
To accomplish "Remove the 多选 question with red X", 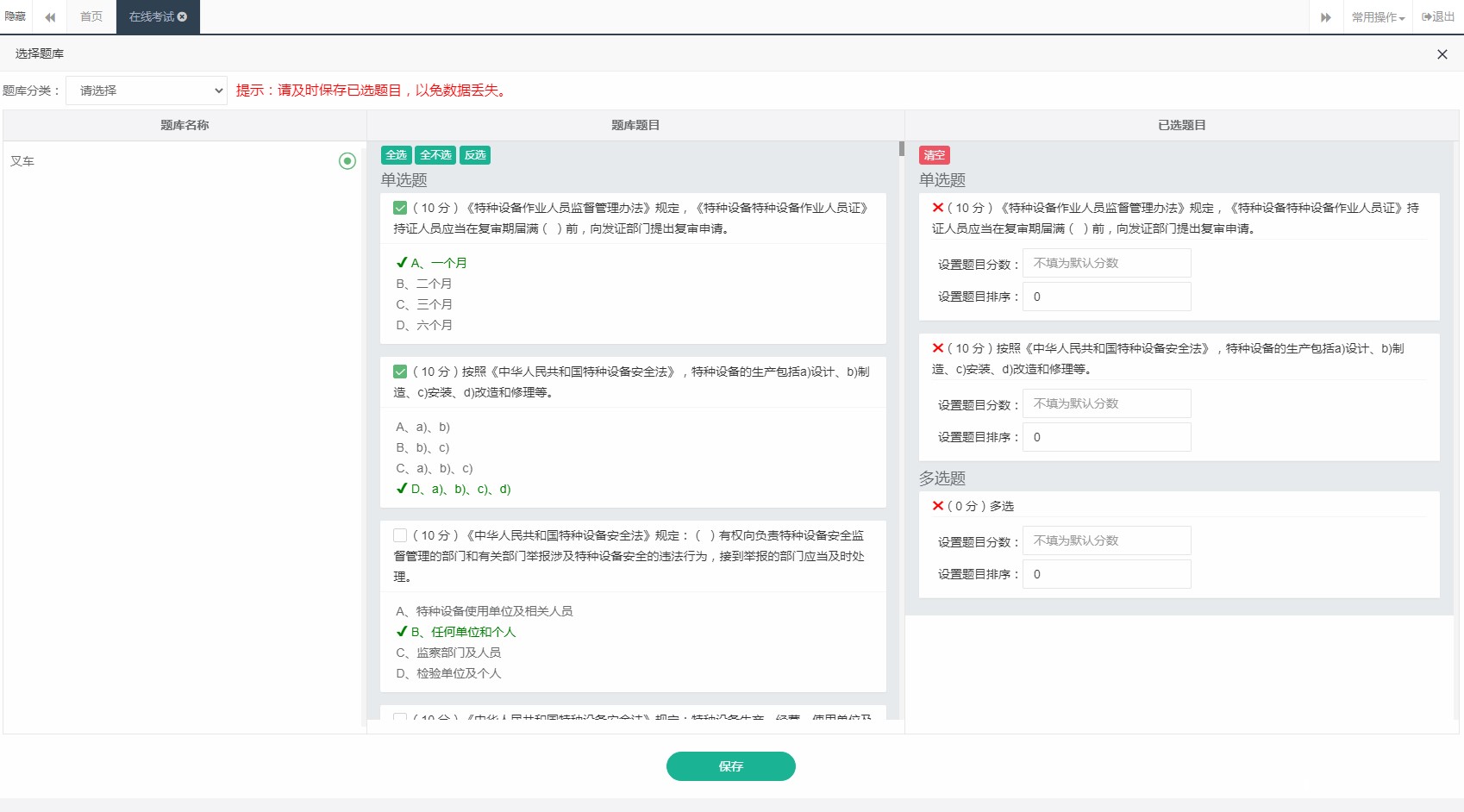I will coord(938,506).
